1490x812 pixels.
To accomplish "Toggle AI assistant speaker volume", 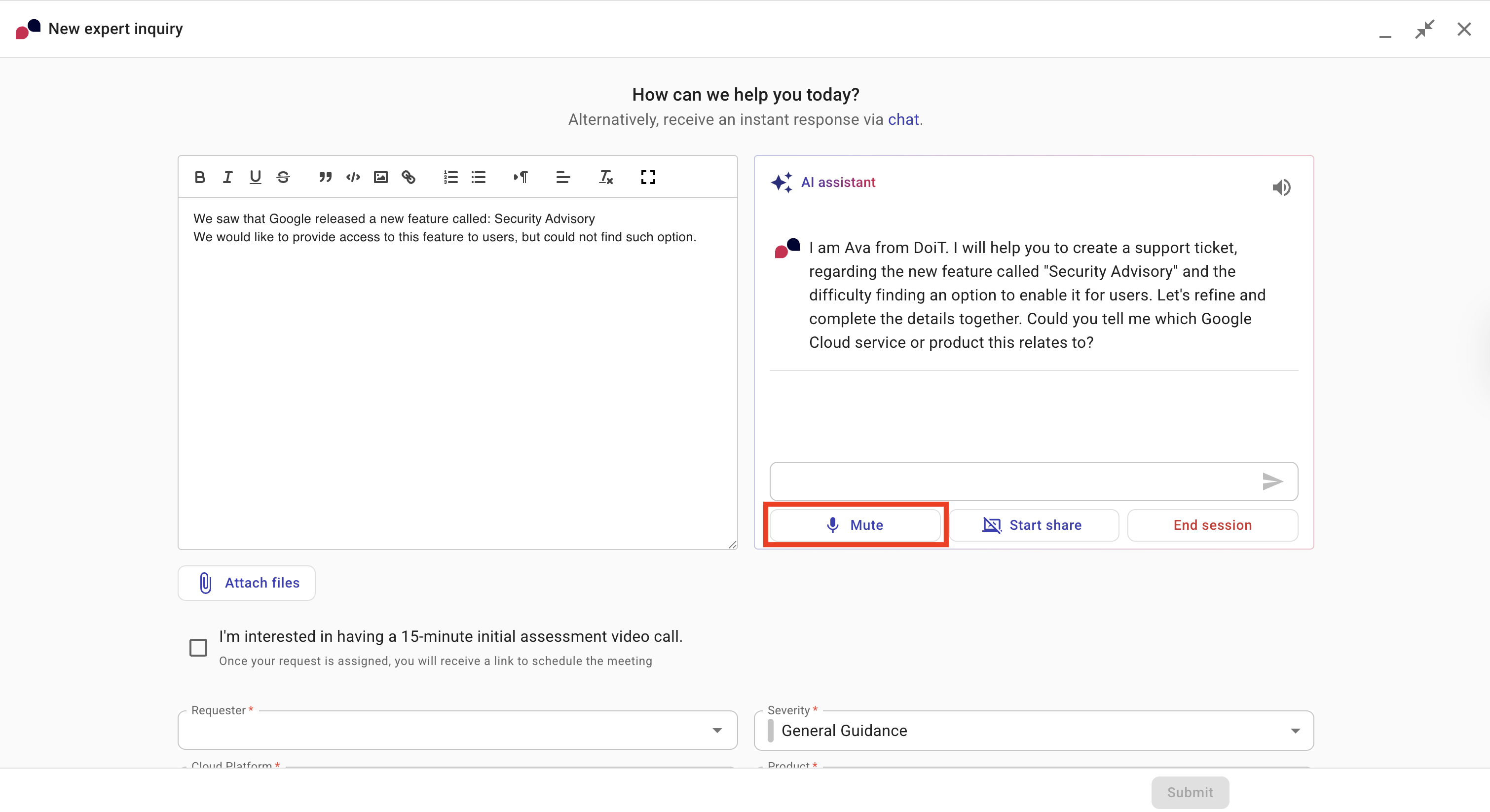I will [x=1281, y=187].
